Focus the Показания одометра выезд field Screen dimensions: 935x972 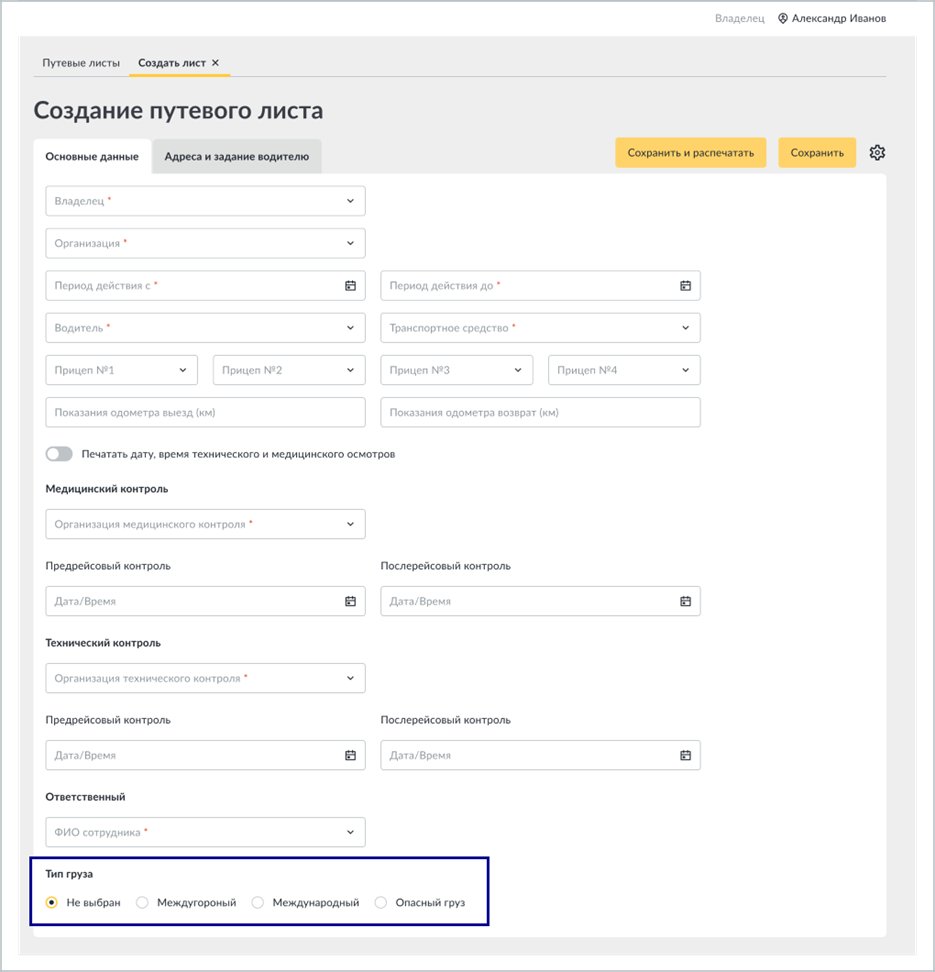pos(205,412)
